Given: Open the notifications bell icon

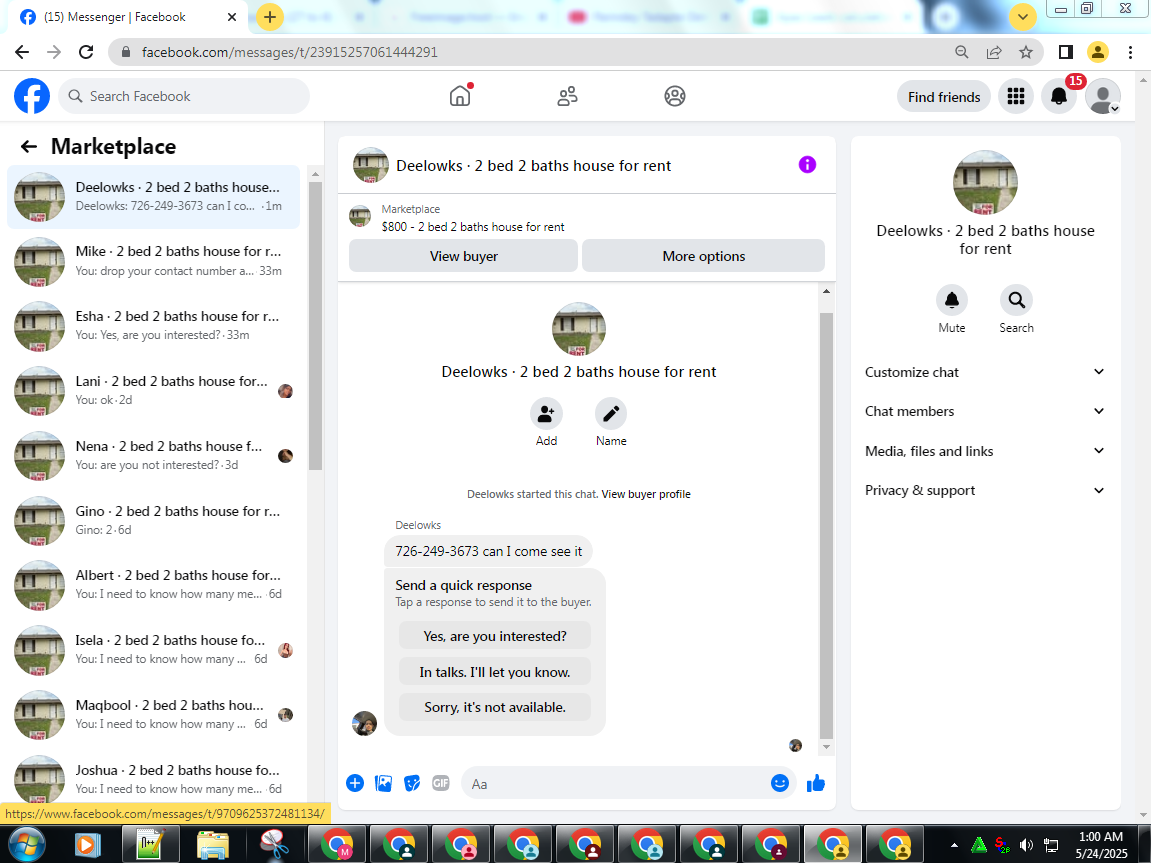Looking at the screenshot, I should tap(1059, 96).
